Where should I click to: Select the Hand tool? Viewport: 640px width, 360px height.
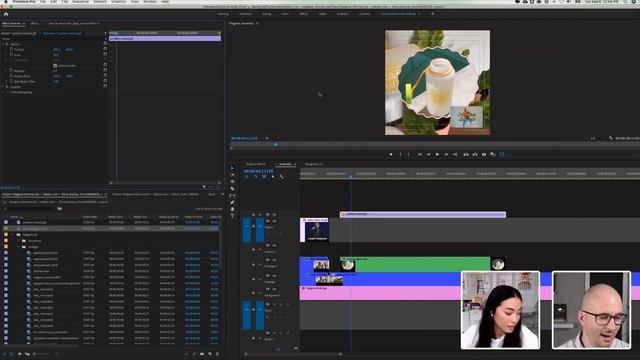click(x=232, y=209)
